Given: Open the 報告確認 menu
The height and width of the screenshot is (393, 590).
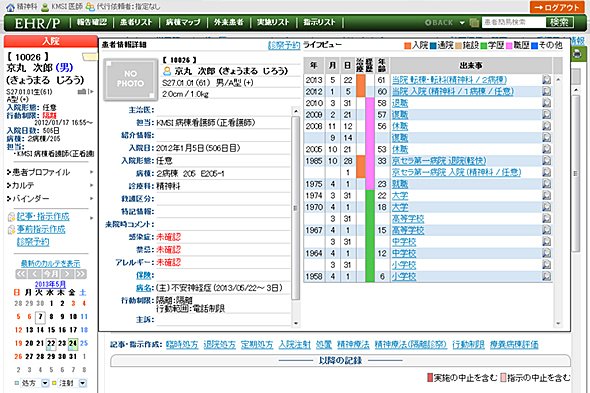Looking at the screenshot, I should pyautogui.click(x=92, y=23).
